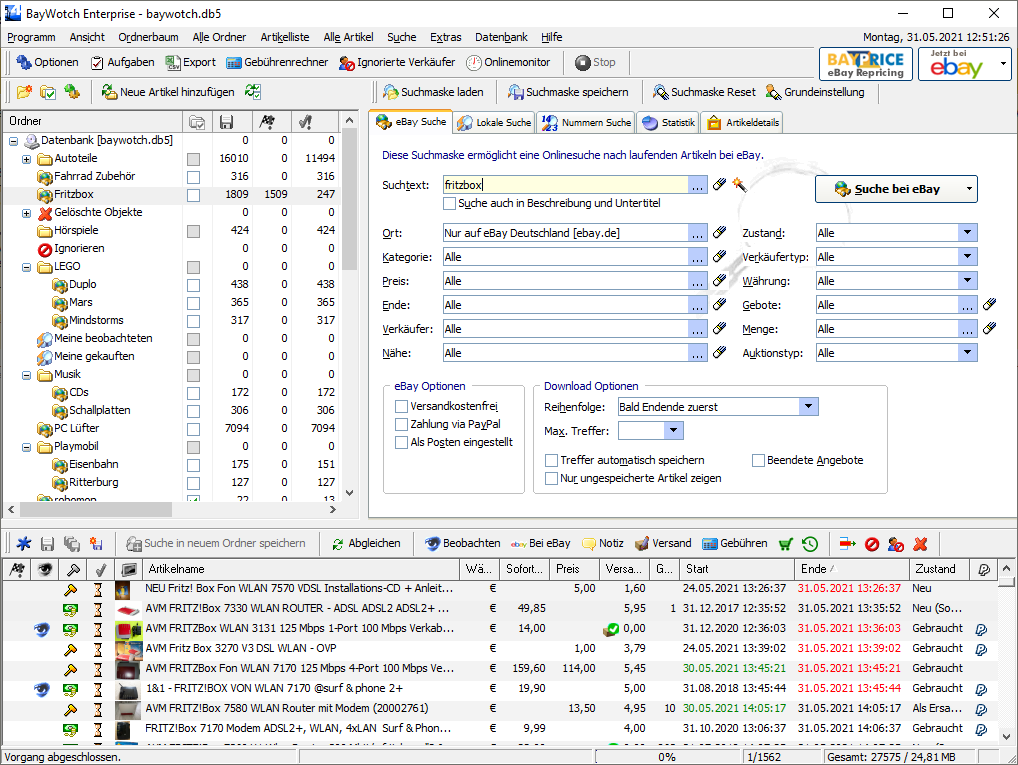Open the Zustand dropdown
The height and width of the screenshot is (765, 1018).
pos(967,232)
